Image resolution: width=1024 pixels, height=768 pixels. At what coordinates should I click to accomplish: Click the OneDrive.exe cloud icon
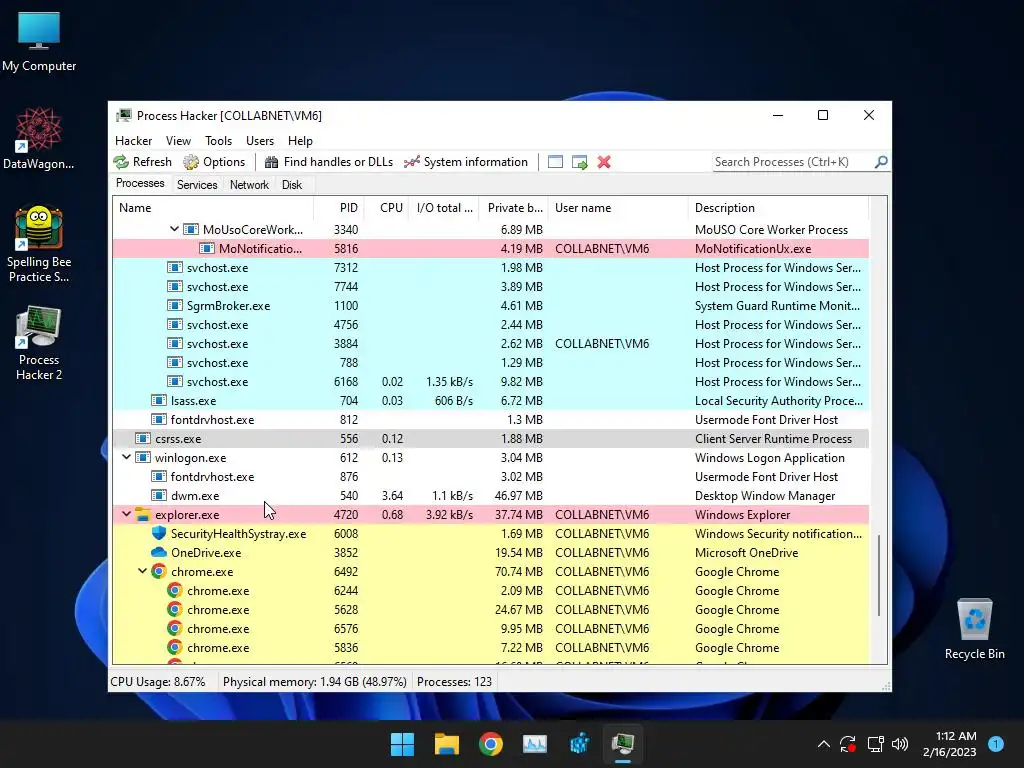click(x=159, y=552)
